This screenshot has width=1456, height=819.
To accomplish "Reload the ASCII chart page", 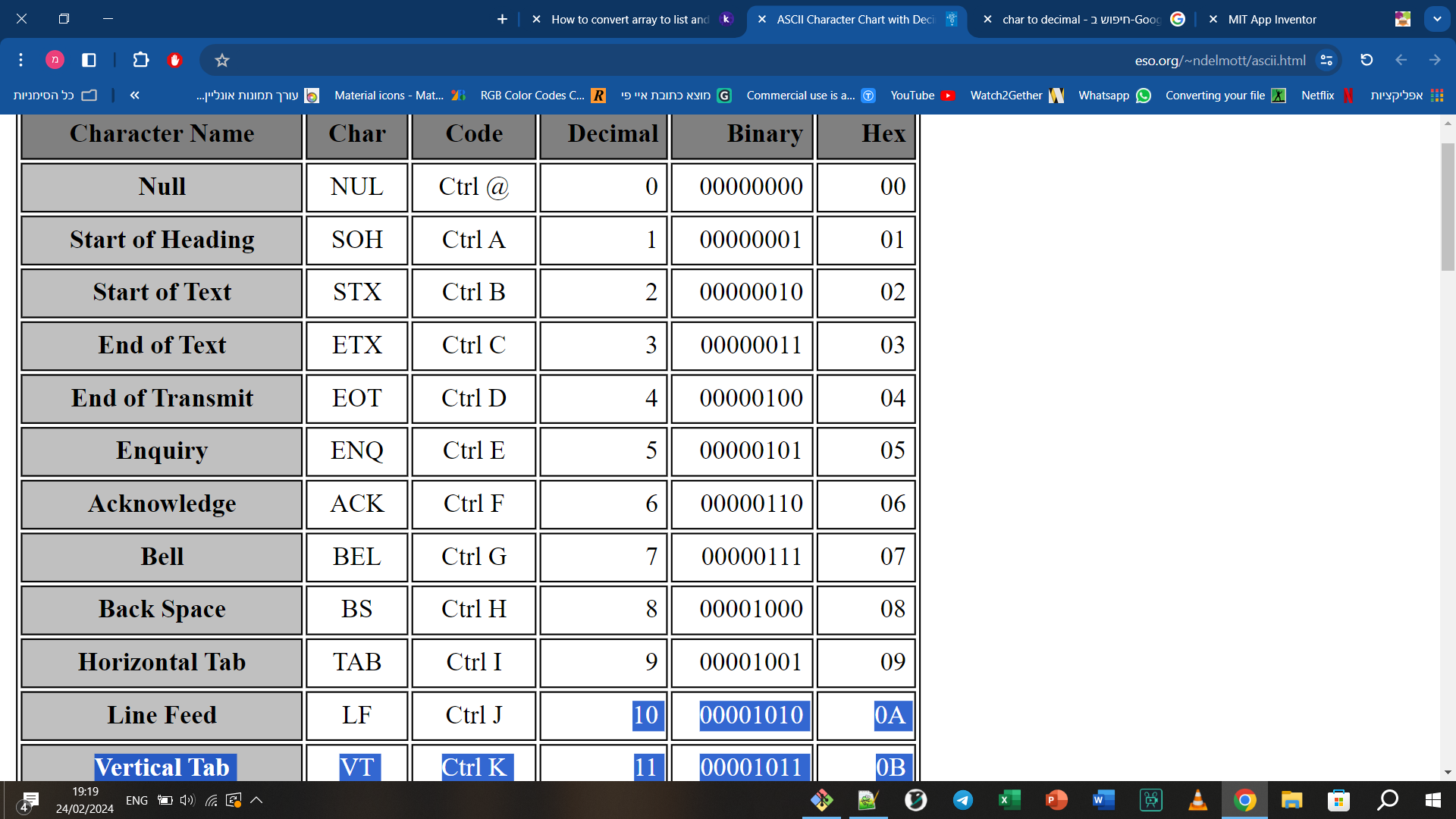I will 1367,60.
